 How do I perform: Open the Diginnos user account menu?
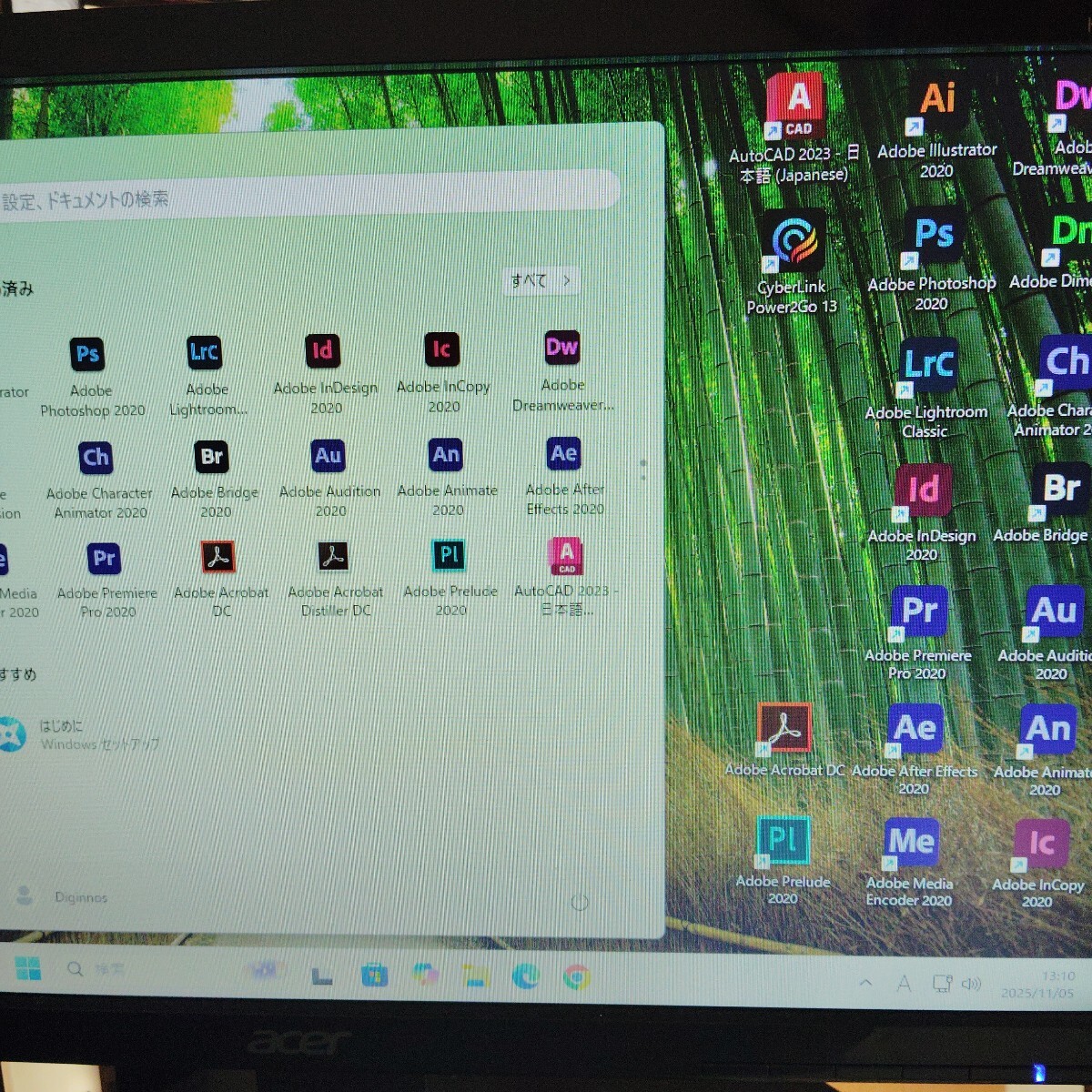pos(62,897)
